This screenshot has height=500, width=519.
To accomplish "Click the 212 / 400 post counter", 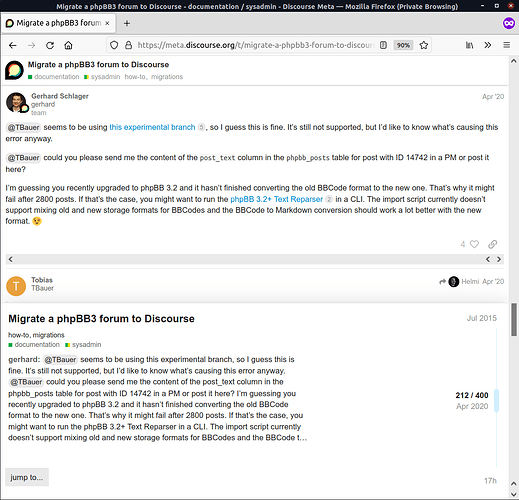I will coord(472,395).
